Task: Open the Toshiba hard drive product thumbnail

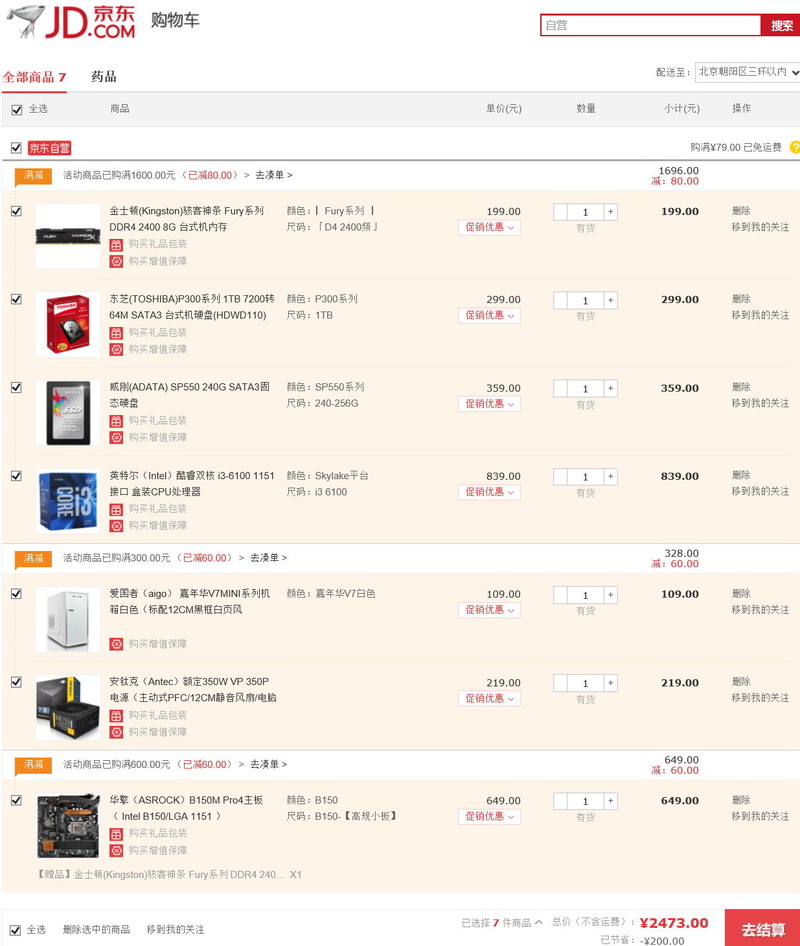Action: click(x=68, y=325)
